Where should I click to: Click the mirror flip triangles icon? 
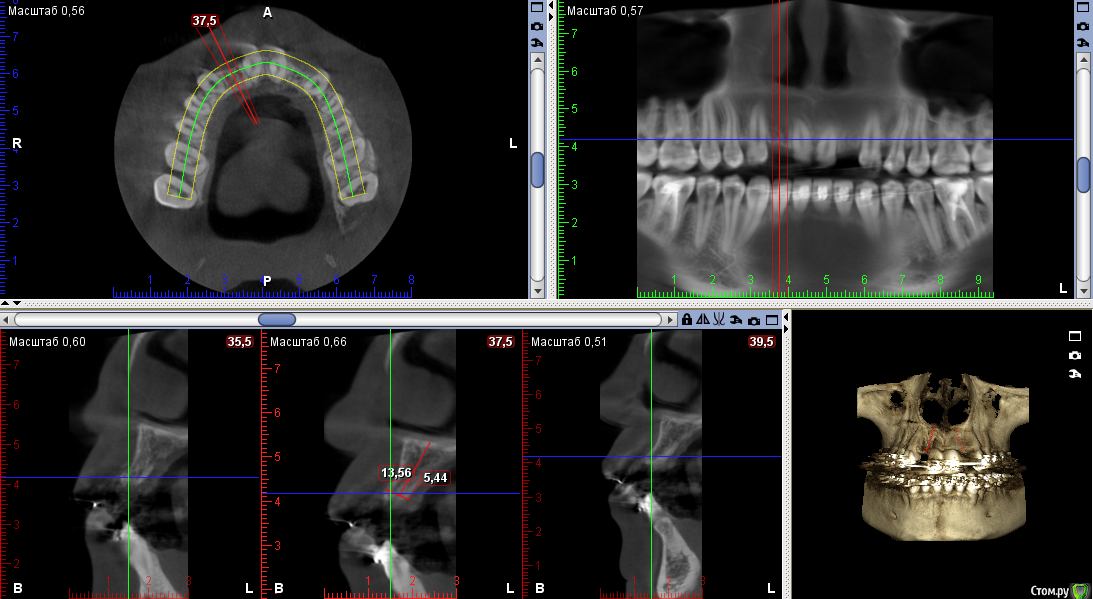click(x=703, y=320)
